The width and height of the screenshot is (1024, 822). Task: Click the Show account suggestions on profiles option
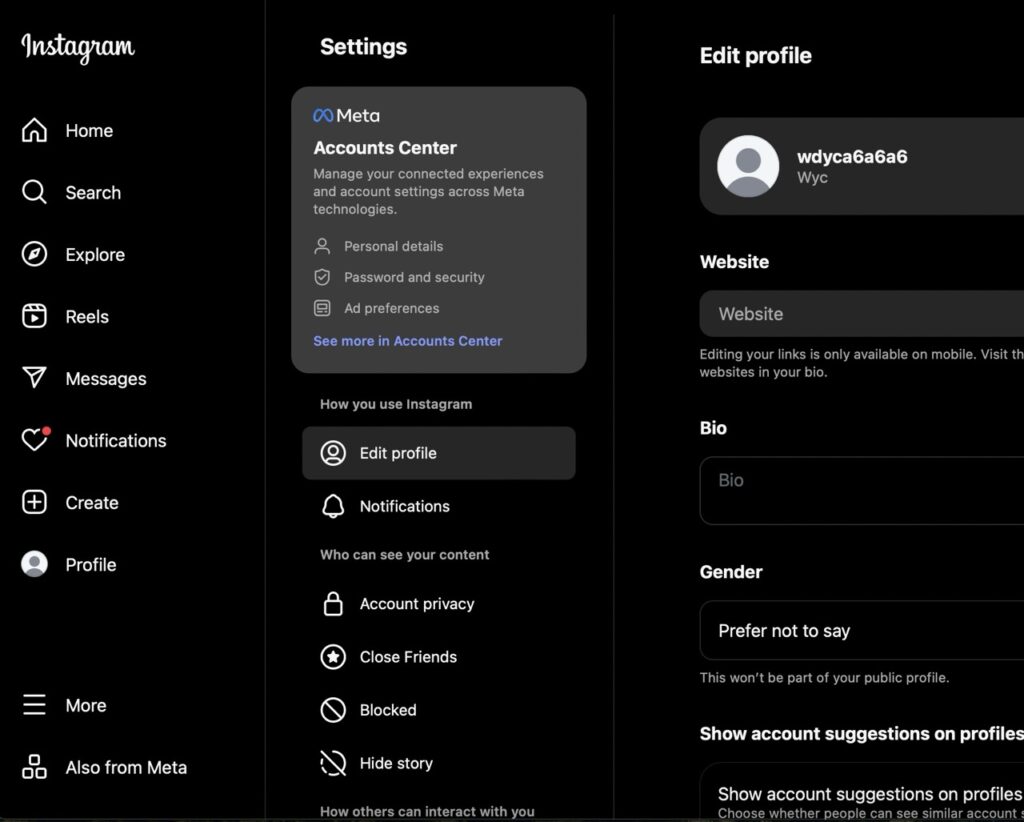coord(861,793)
